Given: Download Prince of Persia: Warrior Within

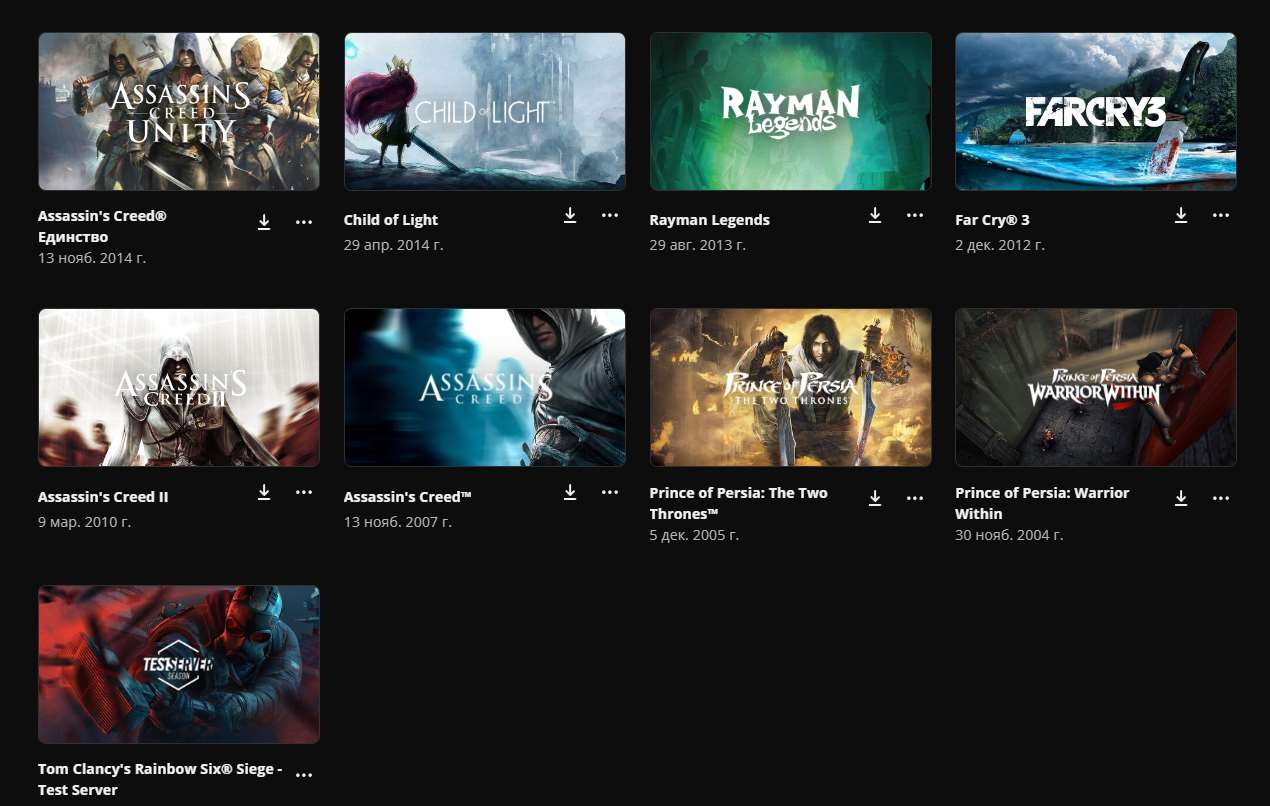Looking at the screenshot, I should (1181, 498).
